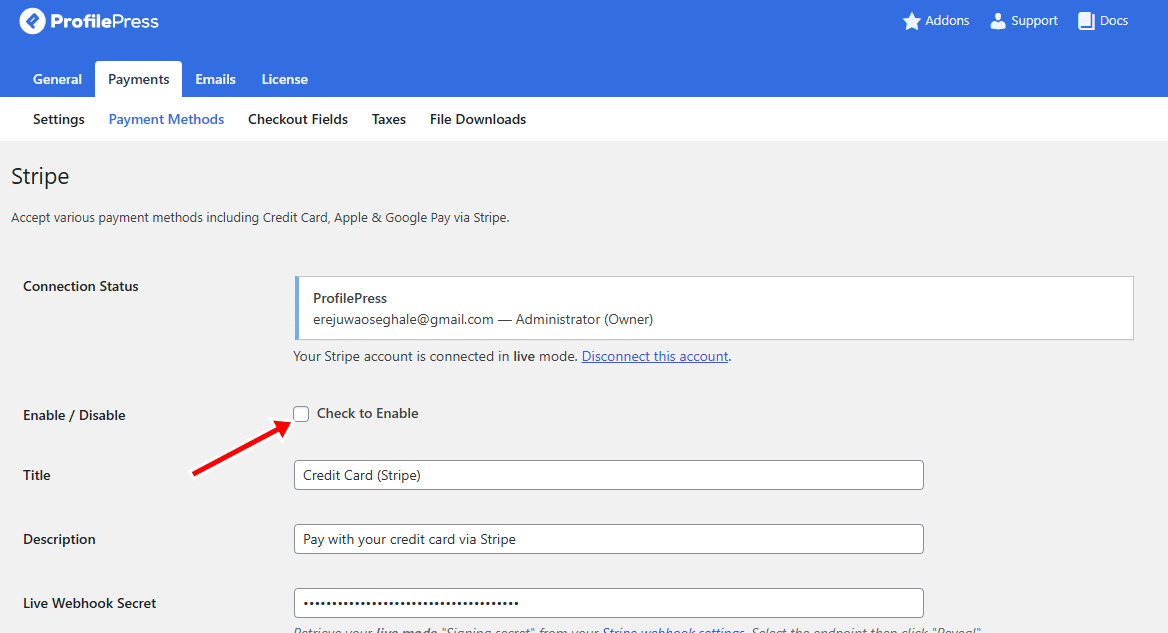Focus the Live Webhook Secret field

pyautogui.click(x=608, y=603)
